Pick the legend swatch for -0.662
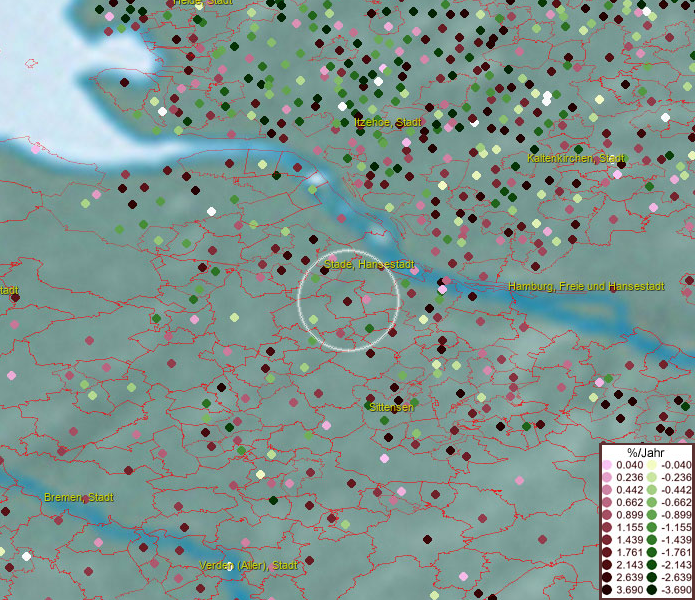Image resolution: width=695 pixels, height=600 pixels. pos(652,503)
